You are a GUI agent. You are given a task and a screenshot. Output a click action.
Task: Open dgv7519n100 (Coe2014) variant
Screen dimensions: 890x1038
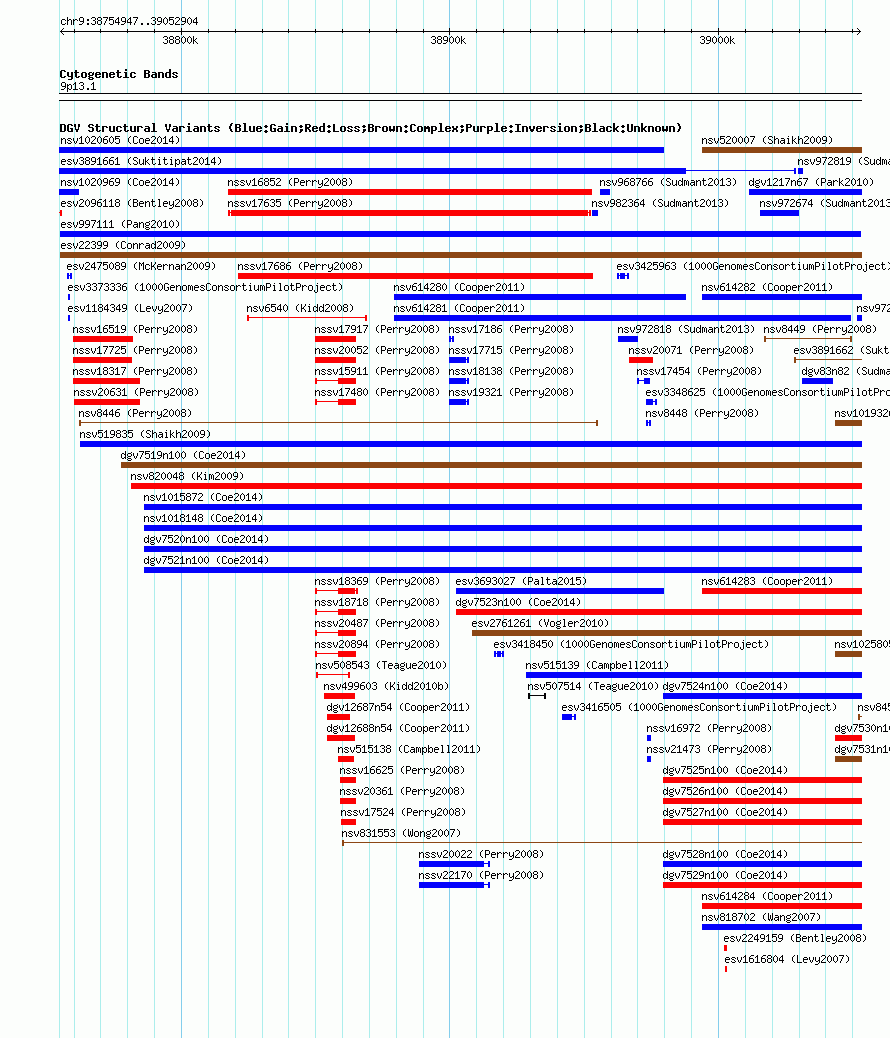[x=183, y=456]
